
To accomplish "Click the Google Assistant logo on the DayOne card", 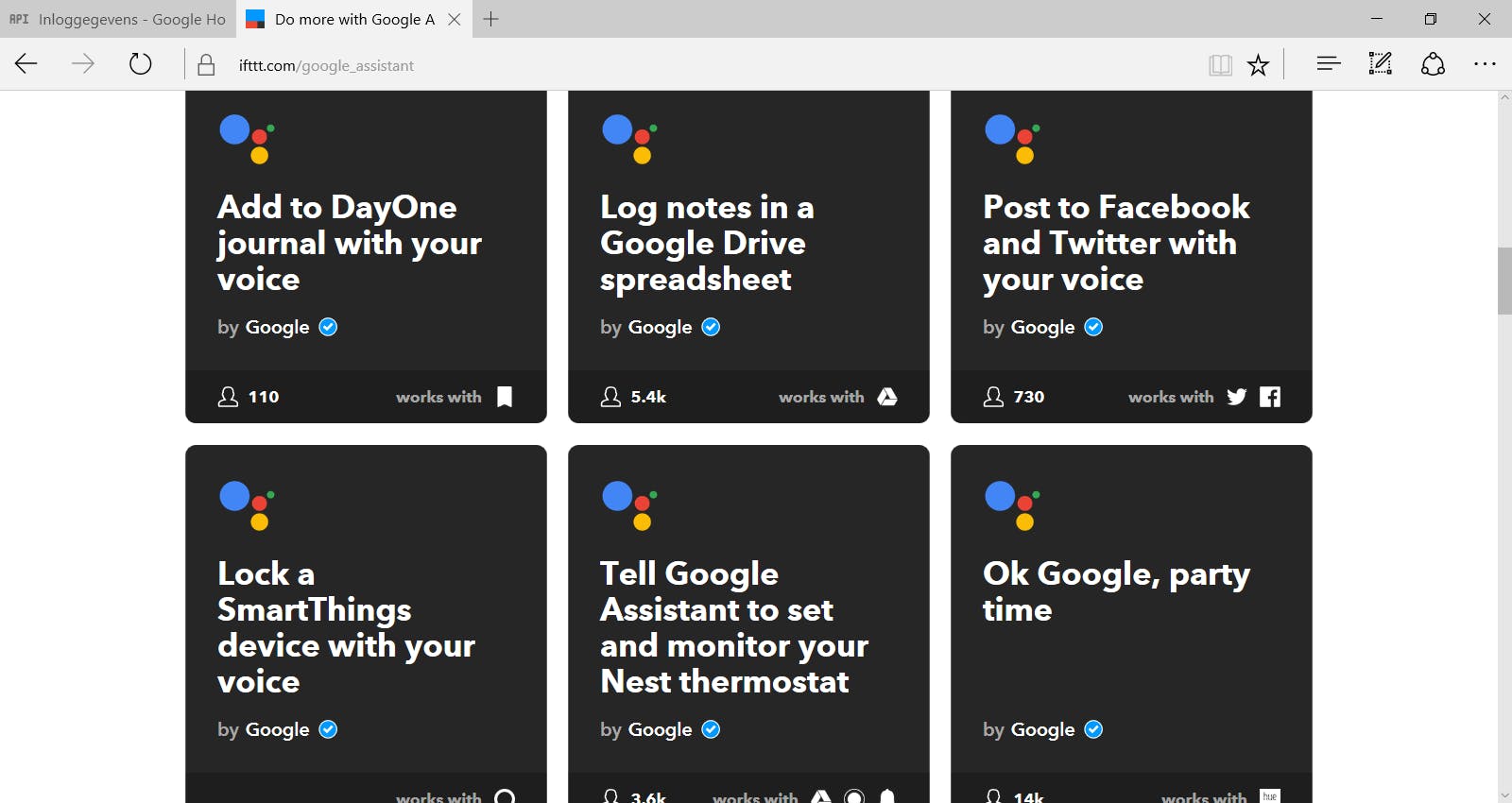I will 247,138.
